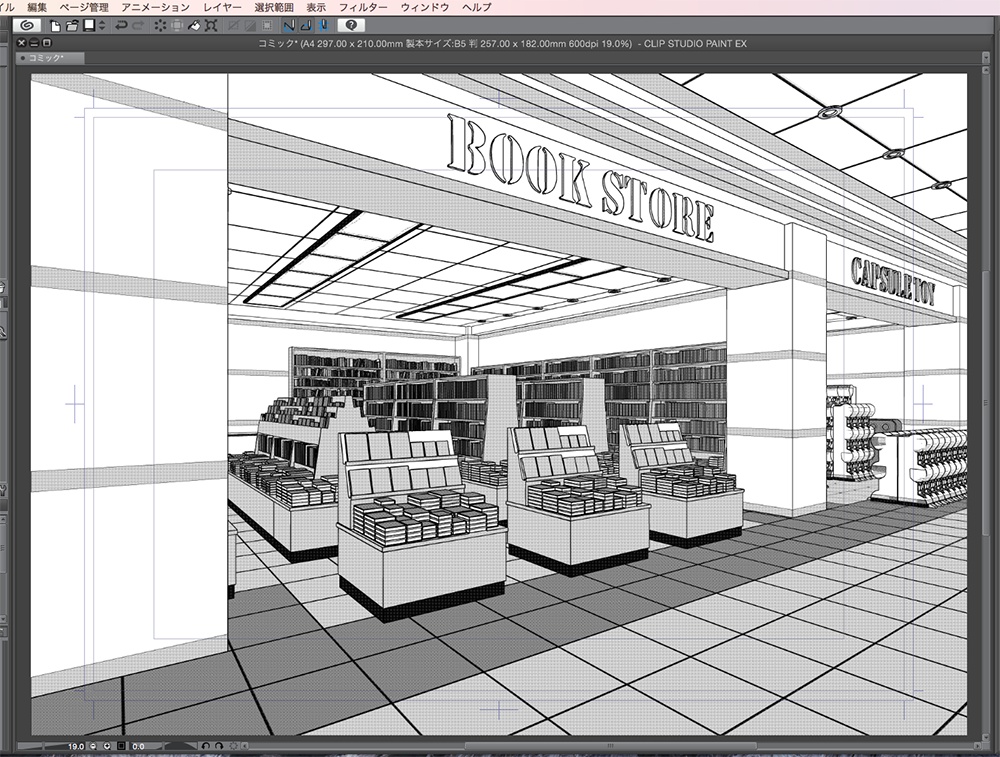
Task: Open the ページ管理 menu
Action: click(84, 7)
